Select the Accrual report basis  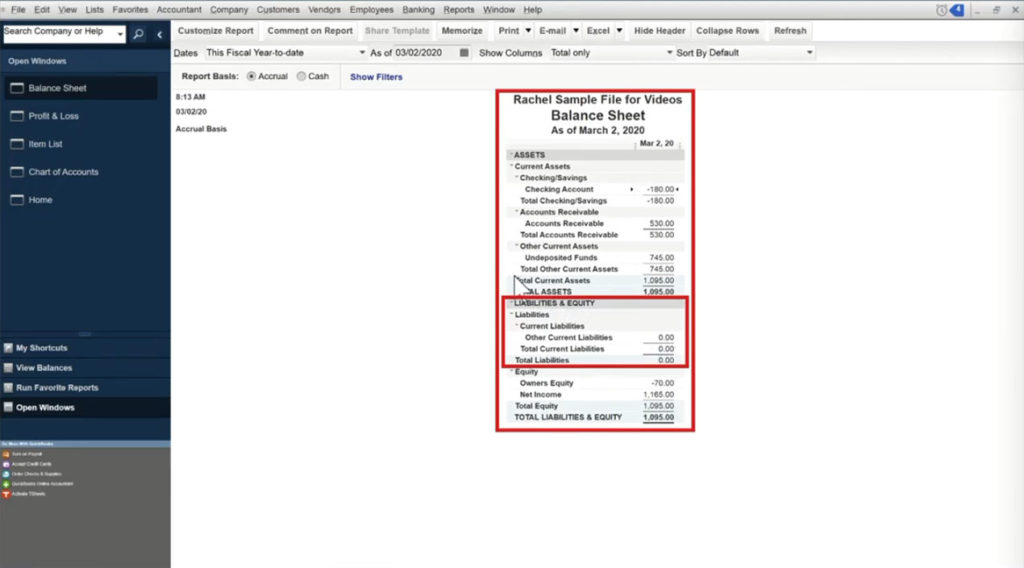click(x=251, y=76)
